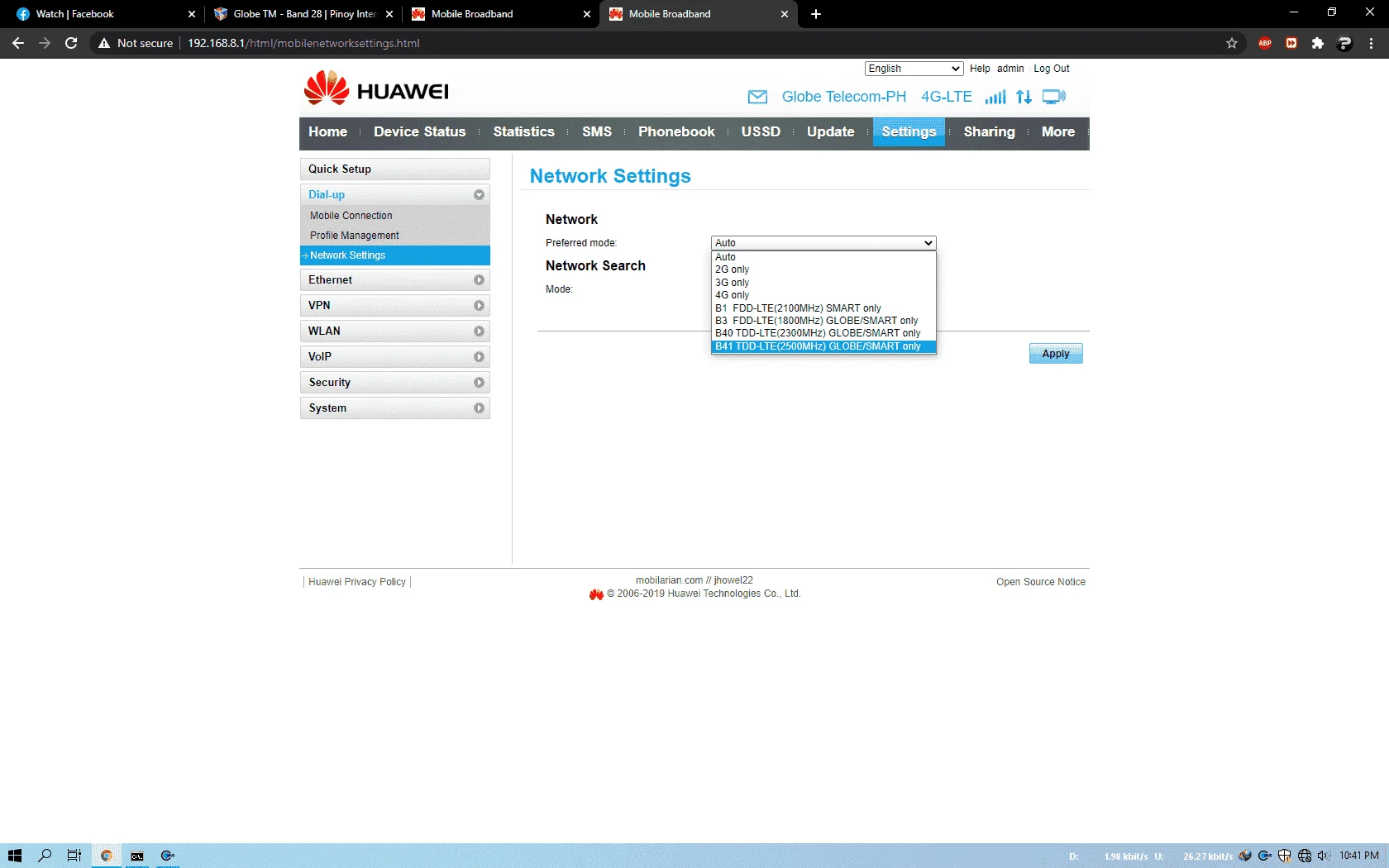Click the address bar URL

click(x=303, y=43)
